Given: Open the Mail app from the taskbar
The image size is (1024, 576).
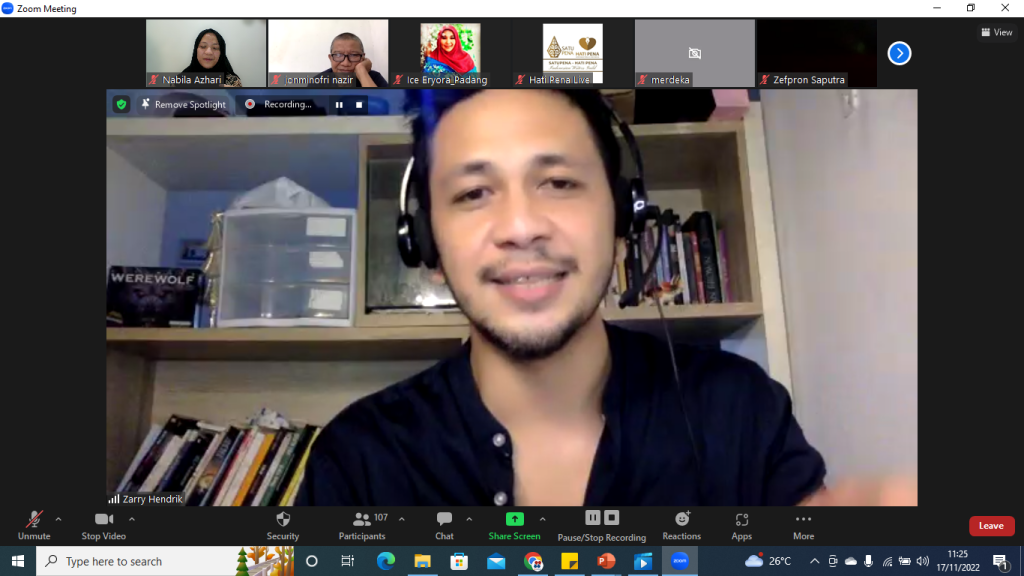Looking at the screenshot, I should pyautogui.click(x=496, y=561).
